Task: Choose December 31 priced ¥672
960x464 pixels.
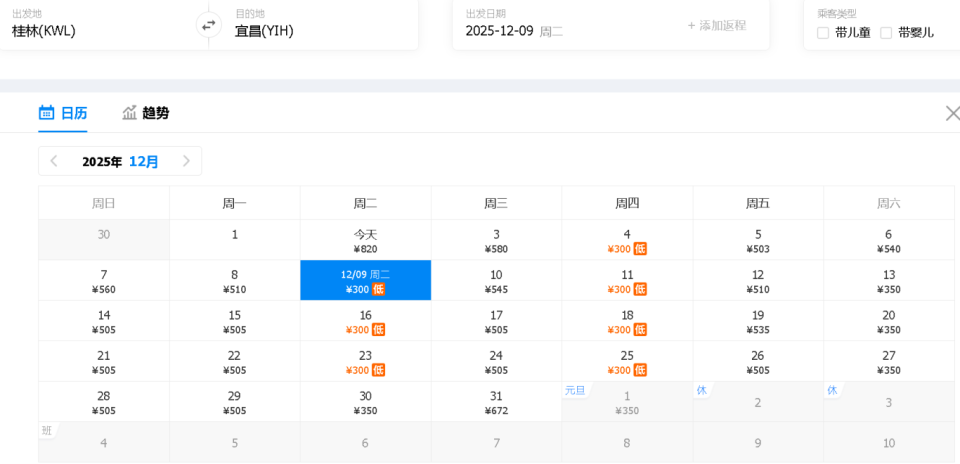Action: tap(496, 403)
